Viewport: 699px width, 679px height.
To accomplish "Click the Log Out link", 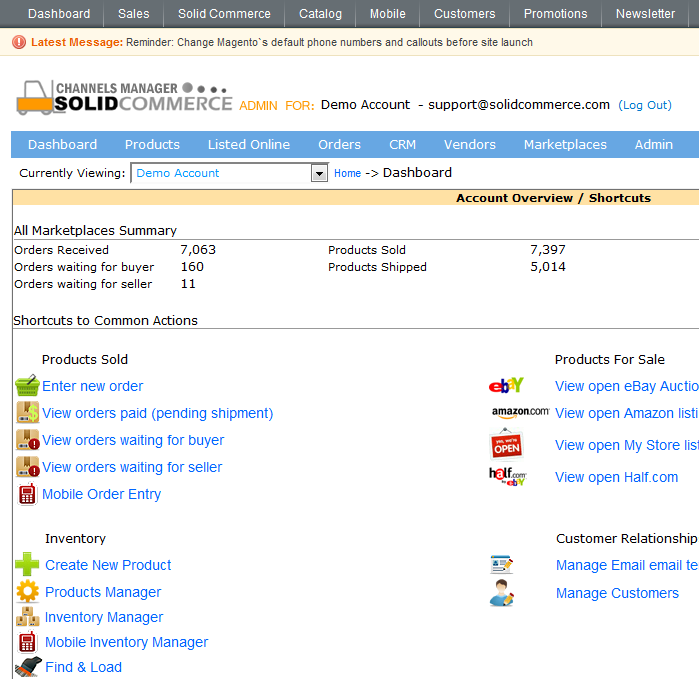I will click(645, 105).
